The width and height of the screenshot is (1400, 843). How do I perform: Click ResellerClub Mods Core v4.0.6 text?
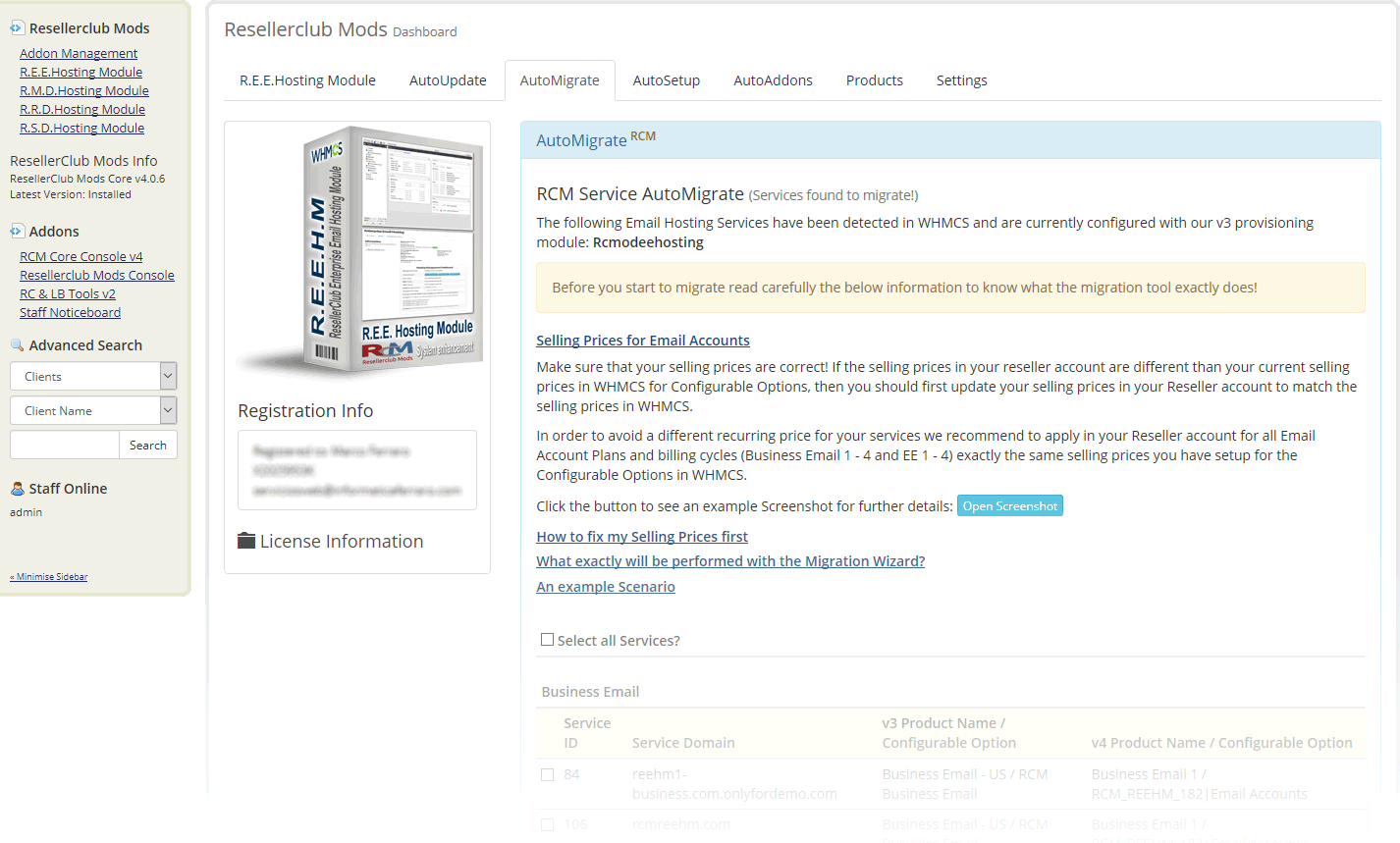click(87, 179)
